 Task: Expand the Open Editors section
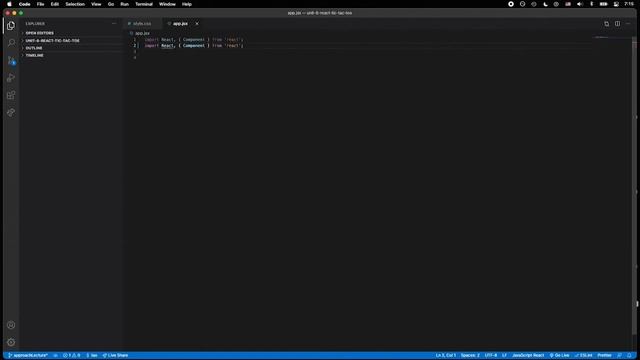pos(40,33)
